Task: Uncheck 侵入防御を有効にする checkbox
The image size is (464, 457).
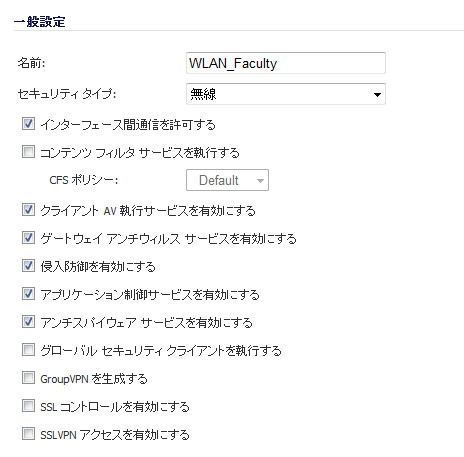Action: tap(28, 266)
